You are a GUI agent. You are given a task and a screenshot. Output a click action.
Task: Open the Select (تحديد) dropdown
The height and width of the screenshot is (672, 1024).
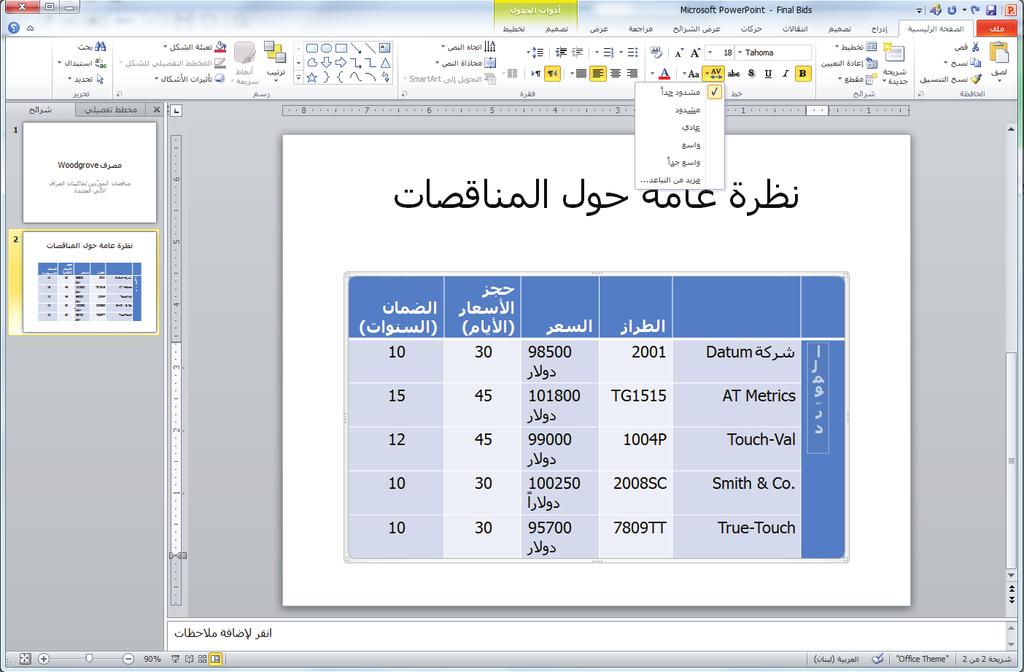(86, 79)
